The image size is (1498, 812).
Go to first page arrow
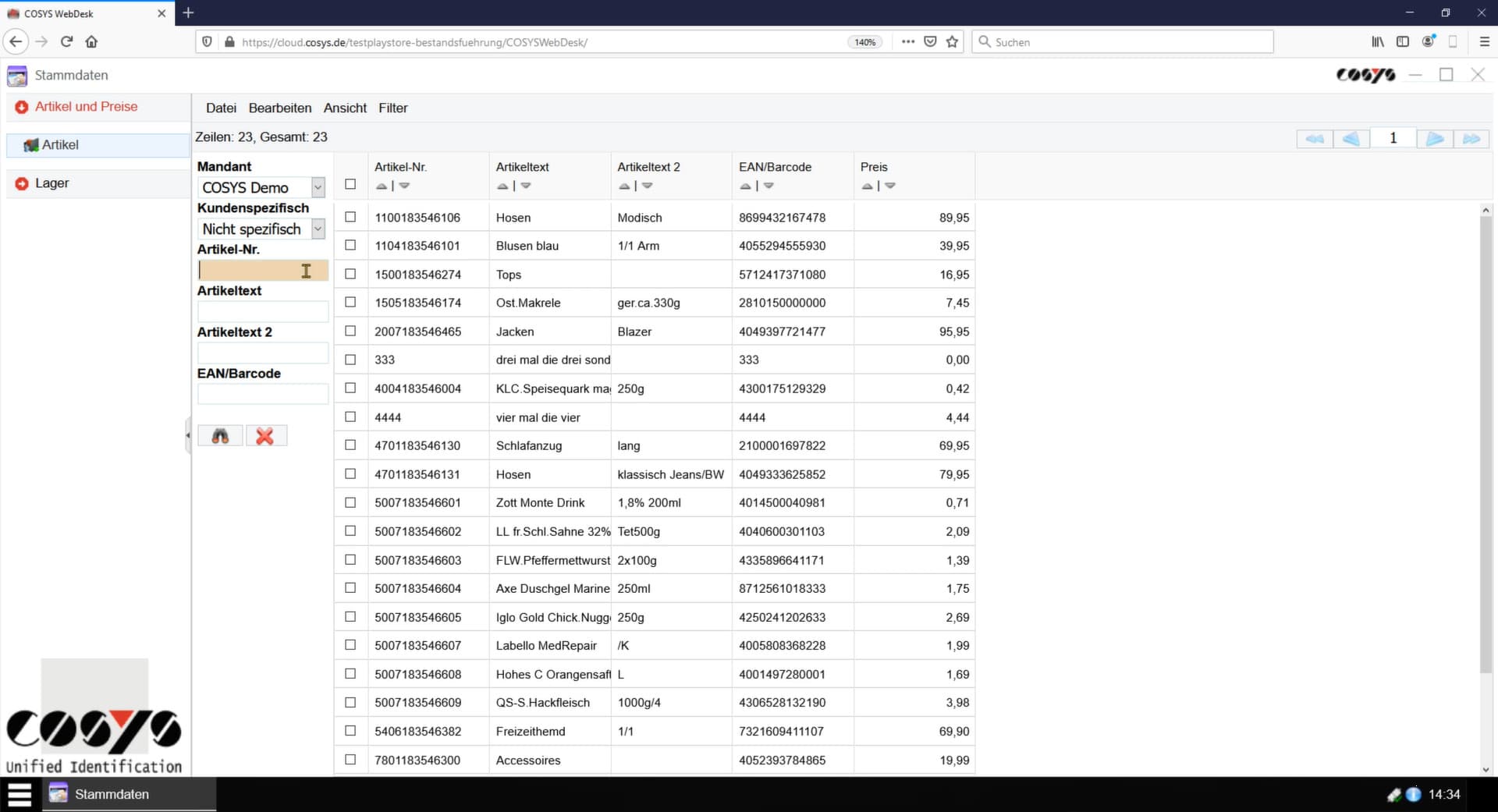[1315, 139]
